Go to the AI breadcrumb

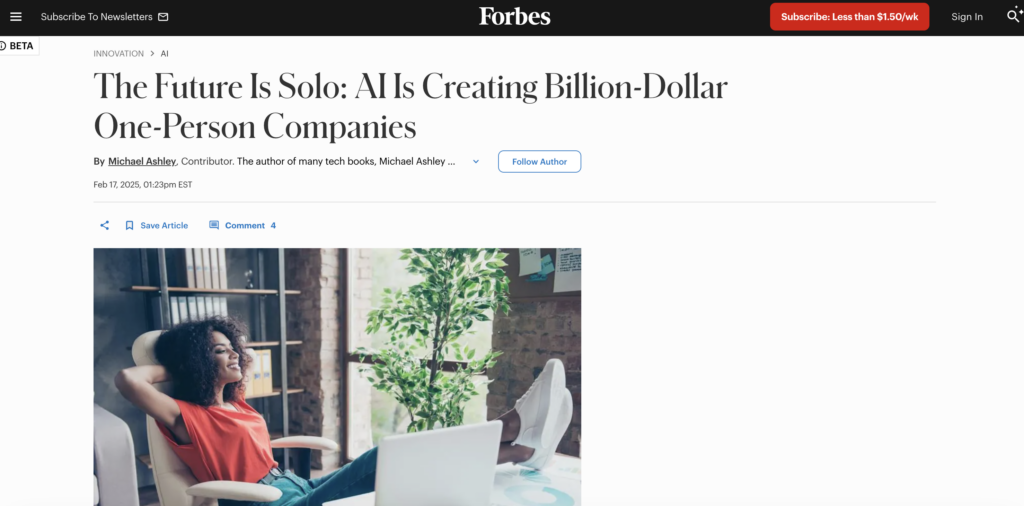tap(165, 53)
